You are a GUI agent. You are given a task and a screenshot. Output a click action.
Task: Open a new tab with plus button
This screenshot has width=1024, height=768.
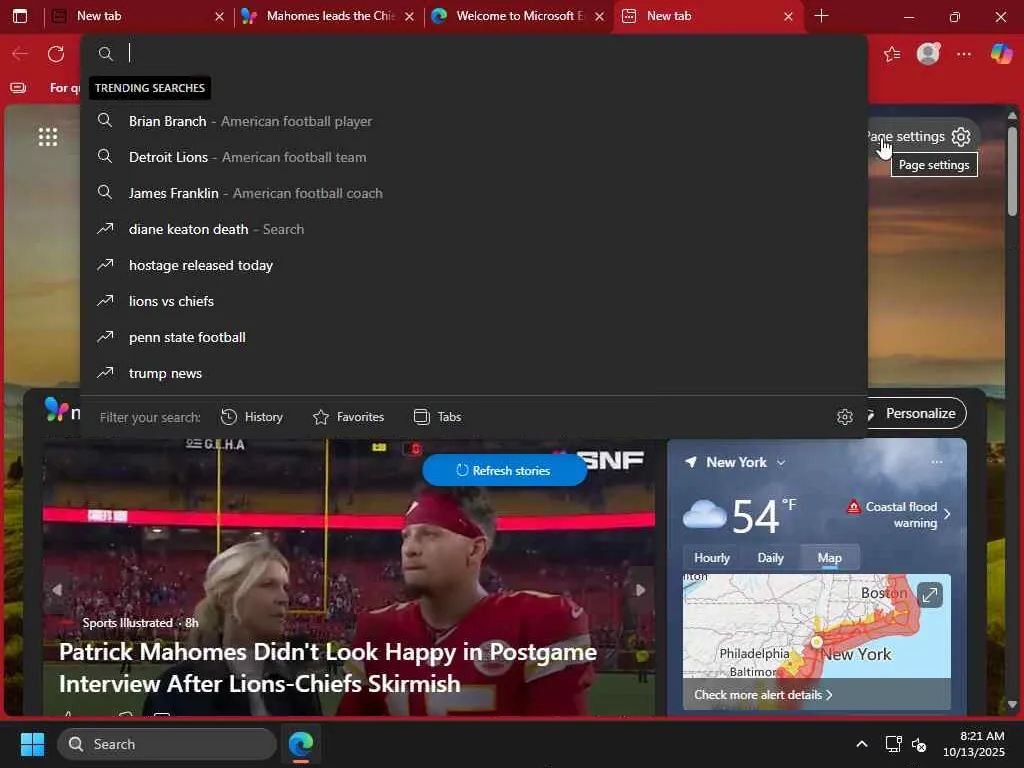pyautogui.click(x=822, y=16)
